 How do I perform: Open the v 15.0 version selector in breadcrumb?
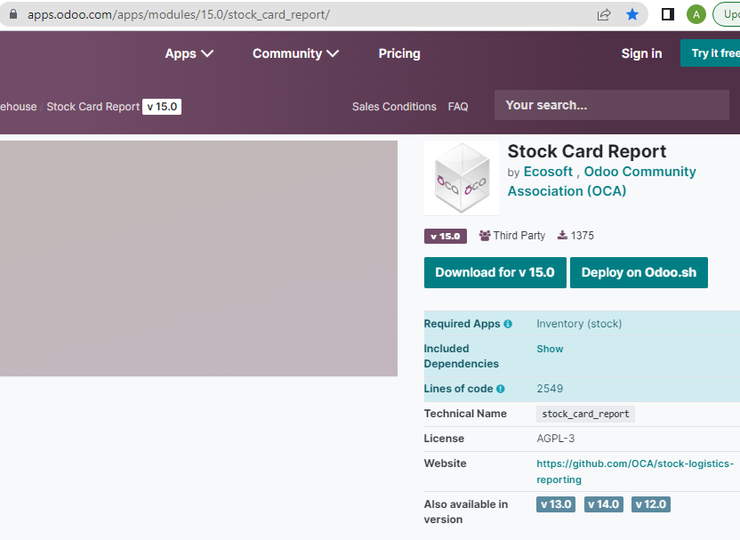coord(162,107)
